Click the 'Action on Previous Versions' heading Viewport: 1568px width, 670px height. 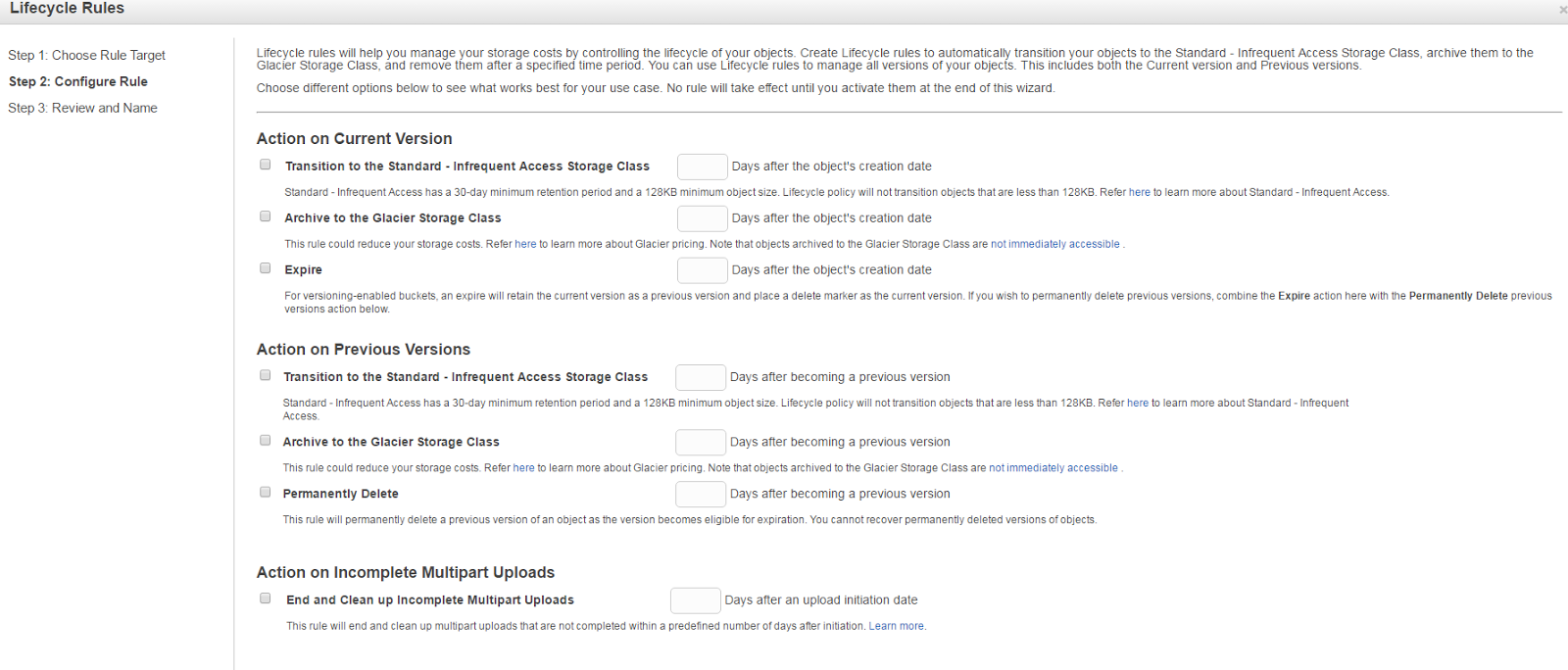point(363,350)
